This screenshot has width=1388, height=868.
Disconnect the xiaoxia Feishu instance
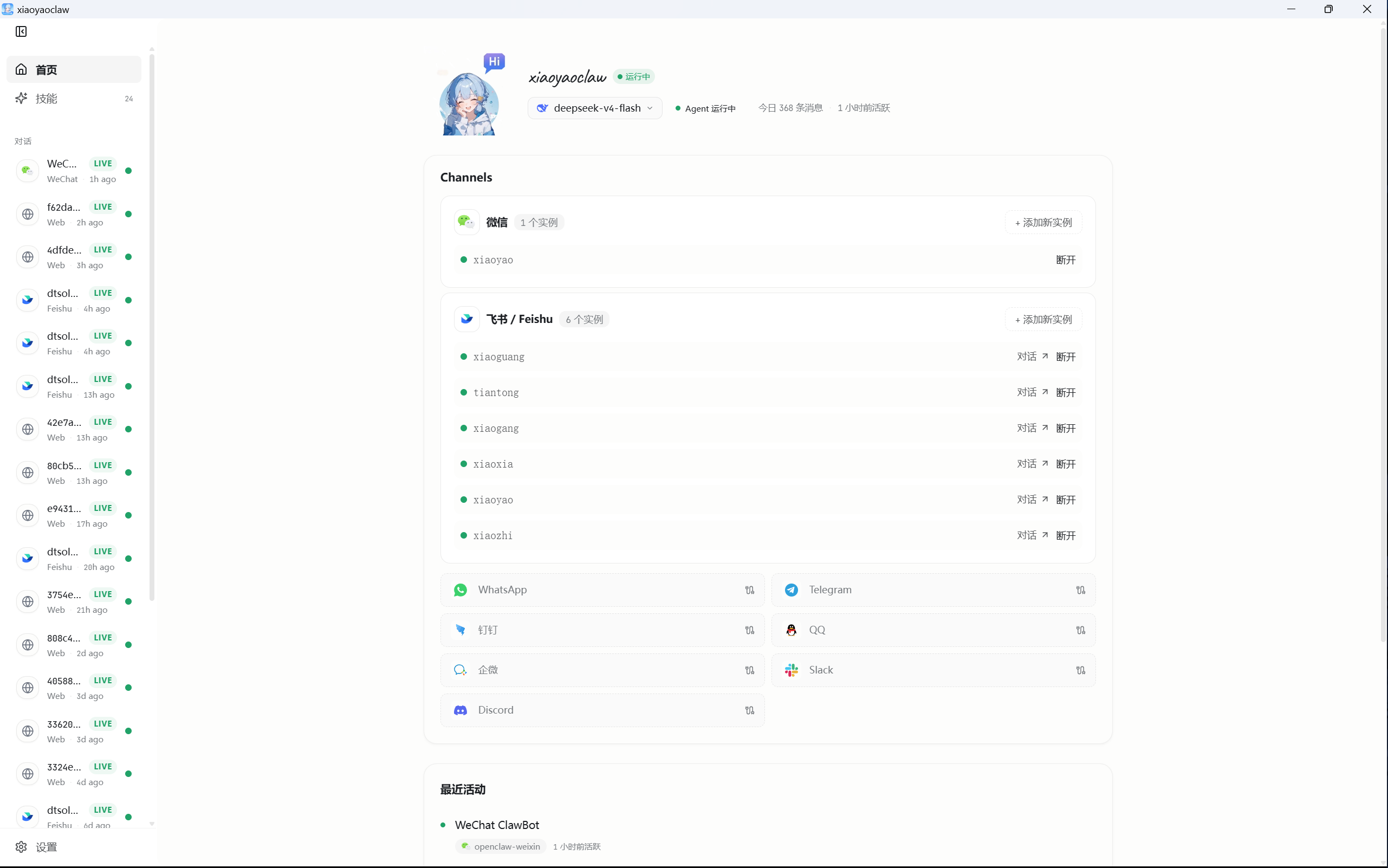[x=1066, y=464]
